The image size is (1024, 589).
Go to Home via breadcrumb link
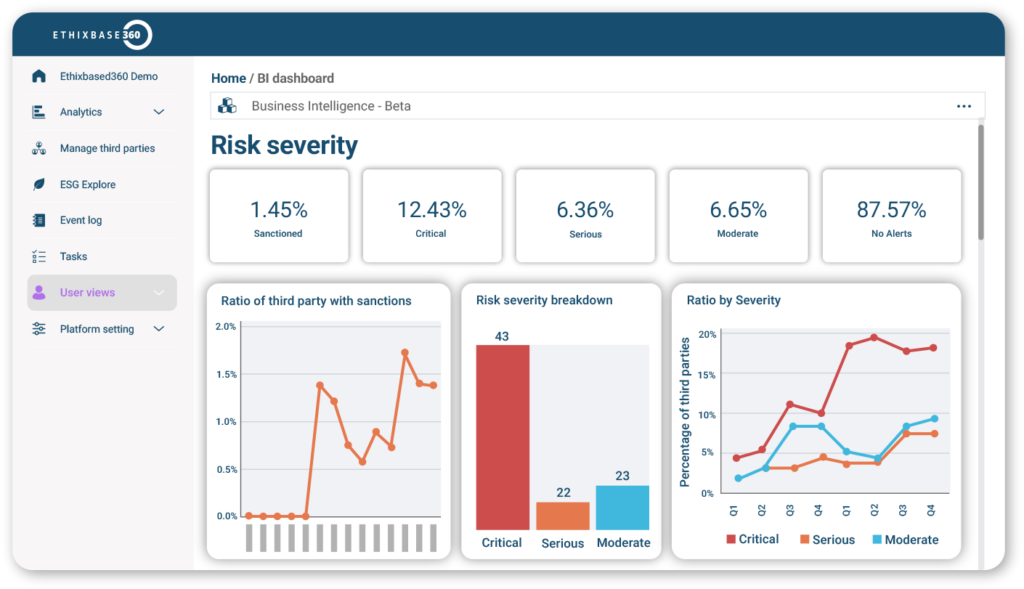pos(228,78)
